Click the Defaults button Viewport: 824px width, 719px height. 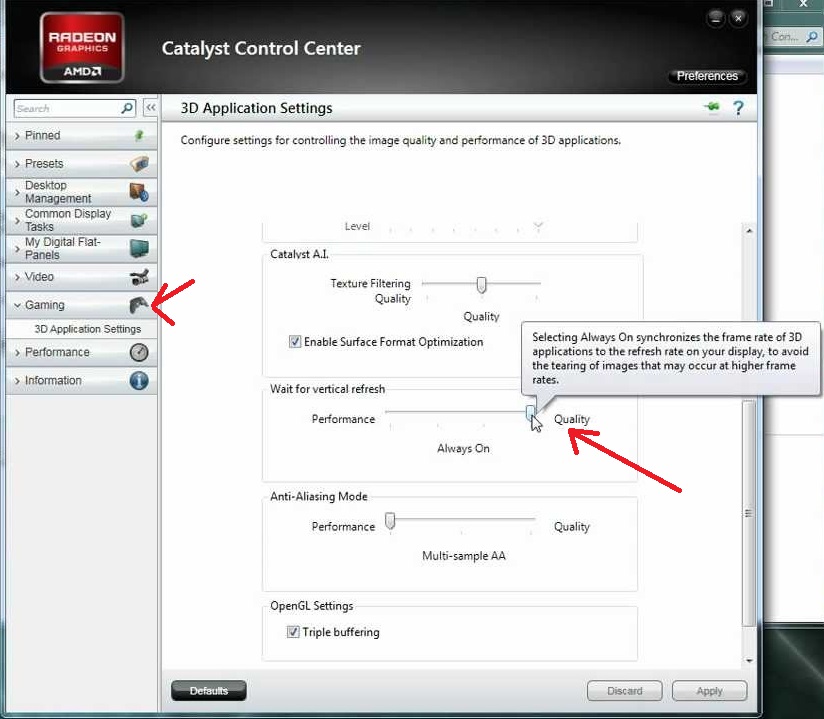pyautogui.click(x=209, y=691)
